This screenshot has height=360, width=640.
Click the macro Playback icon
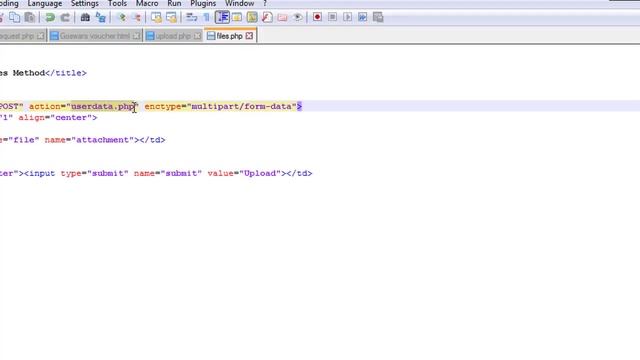(347, 17)
